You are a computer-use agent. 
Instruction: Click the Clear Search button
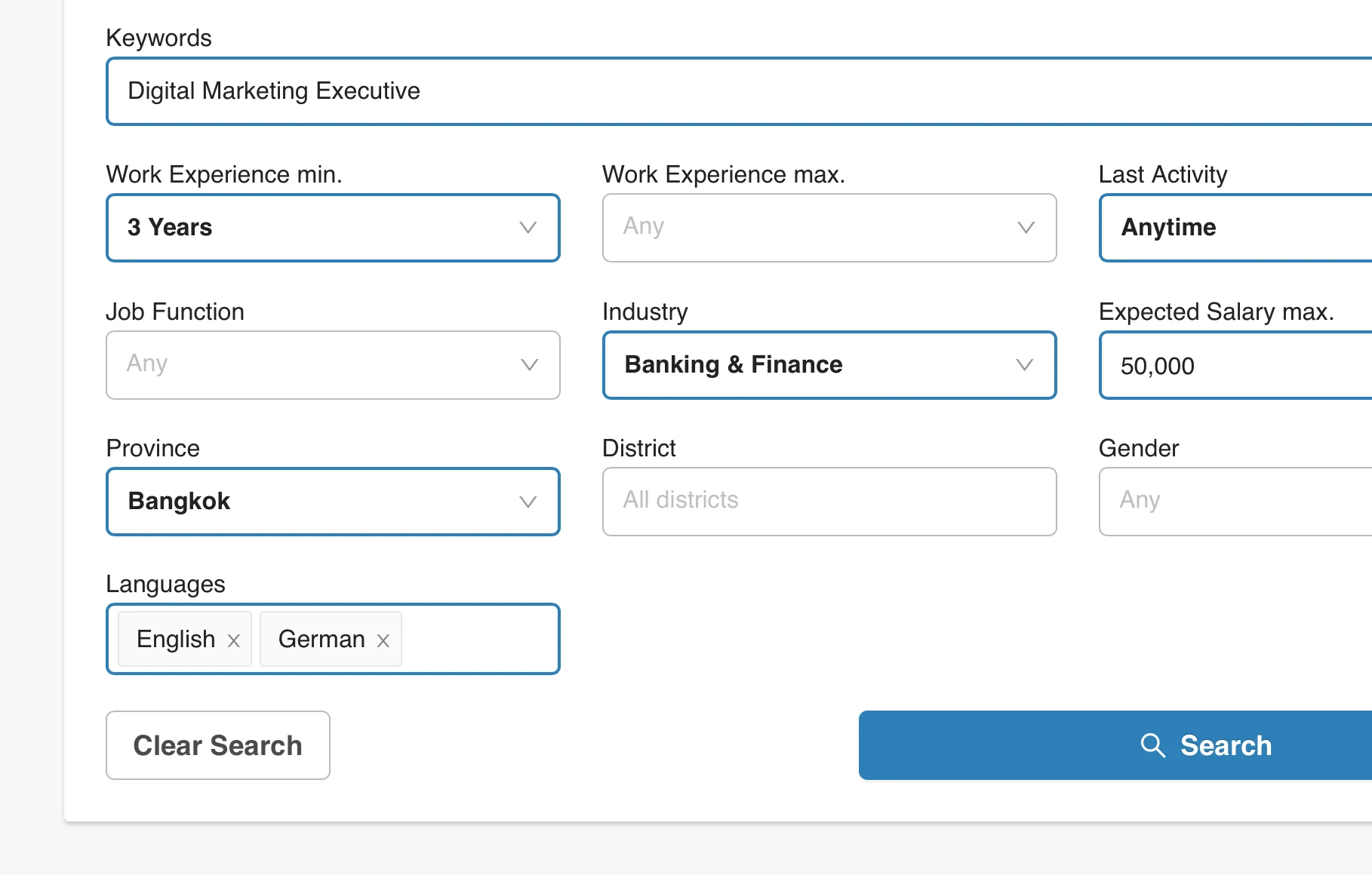[217, 745]
